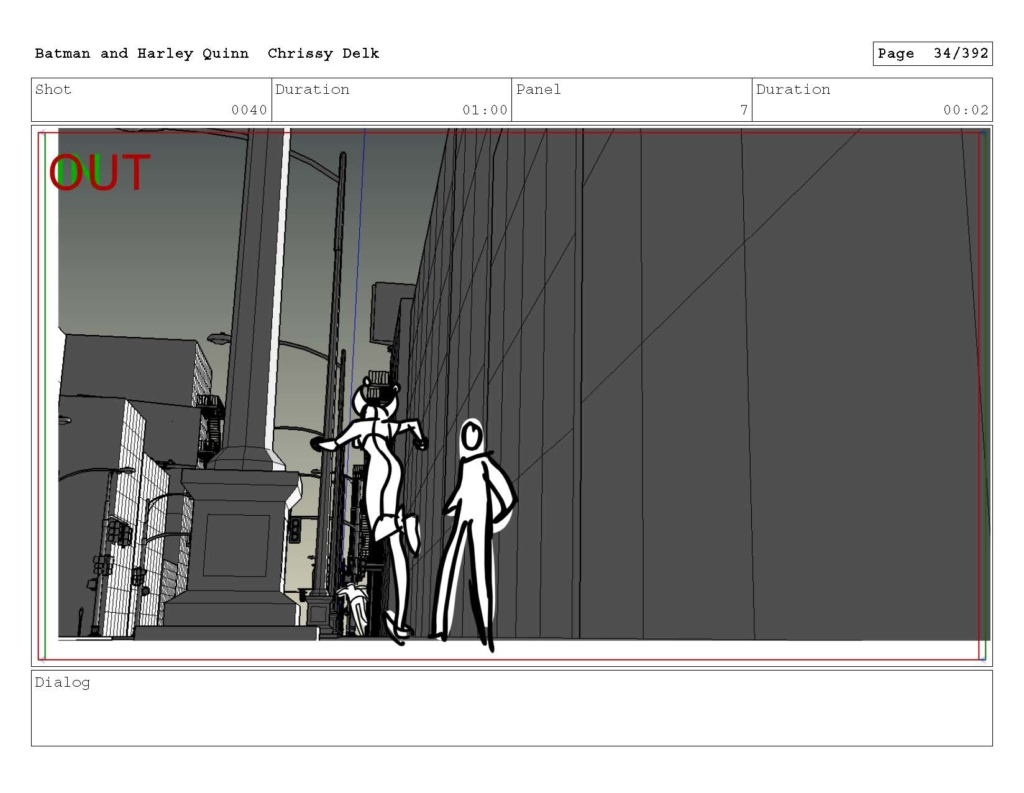Click the 'Dialog' label
The image size is (1024, 793).
tap(62, 683)
